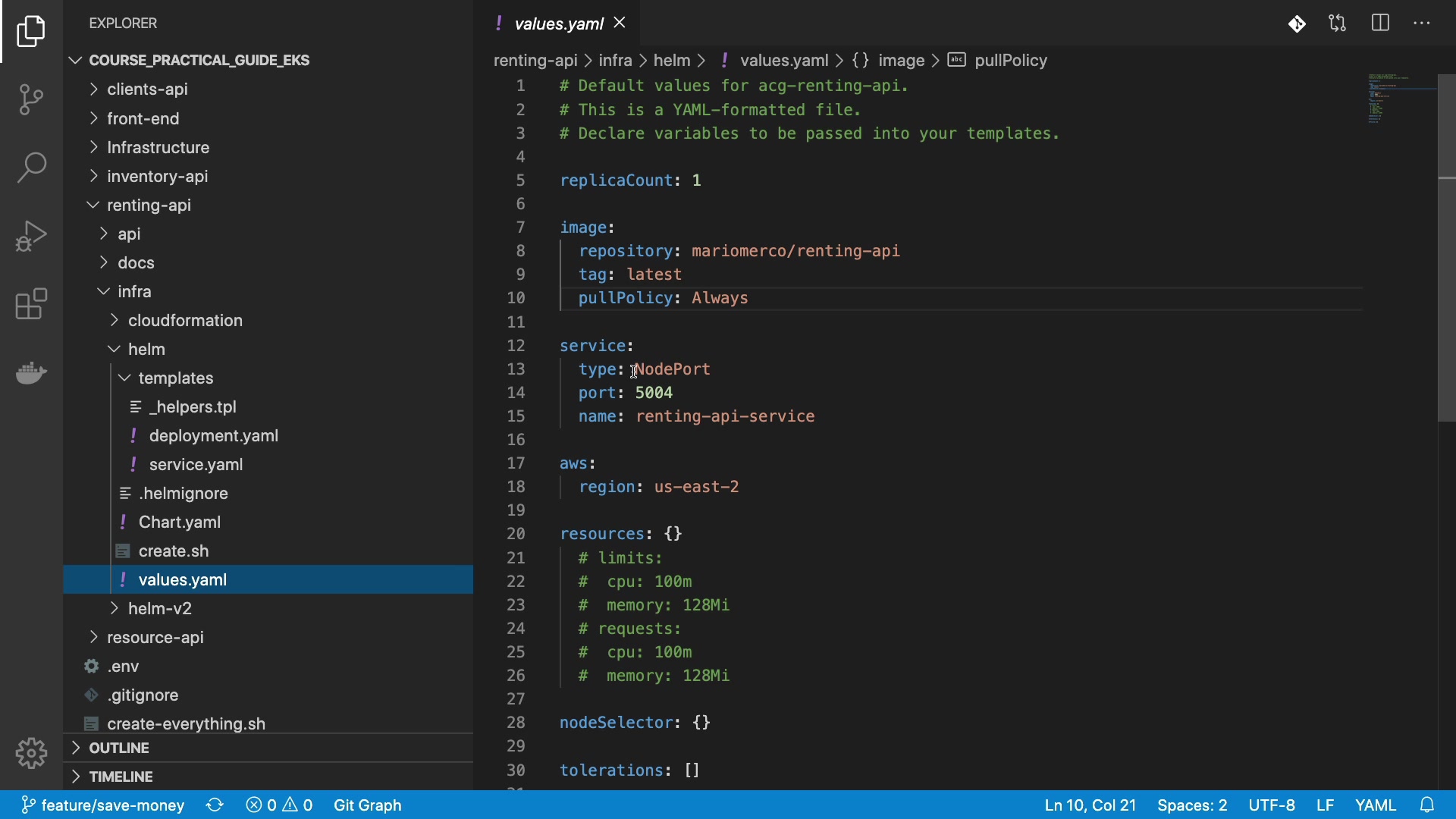Expand the TIMELINE section
The height and width of the screenshot is (819, 1456).
coord(121,777)
